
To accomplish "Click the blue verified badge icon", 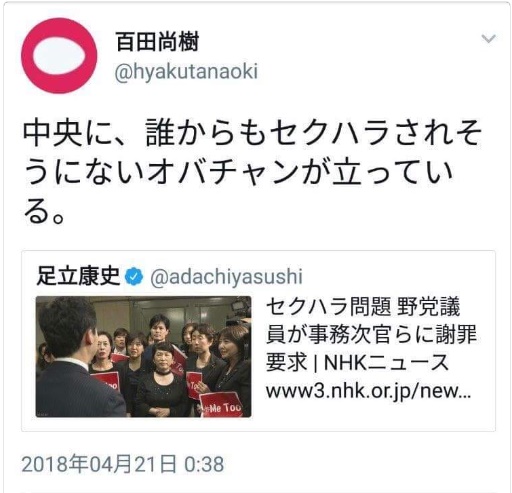I will pyautogui.click(x=134, y=277).
